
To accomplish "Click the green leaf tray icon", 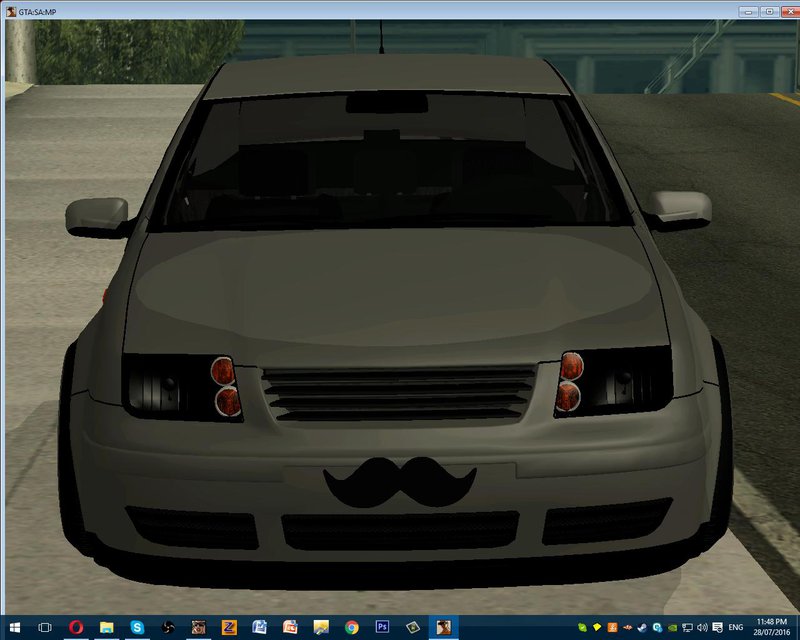I will [x=582, y=627].
